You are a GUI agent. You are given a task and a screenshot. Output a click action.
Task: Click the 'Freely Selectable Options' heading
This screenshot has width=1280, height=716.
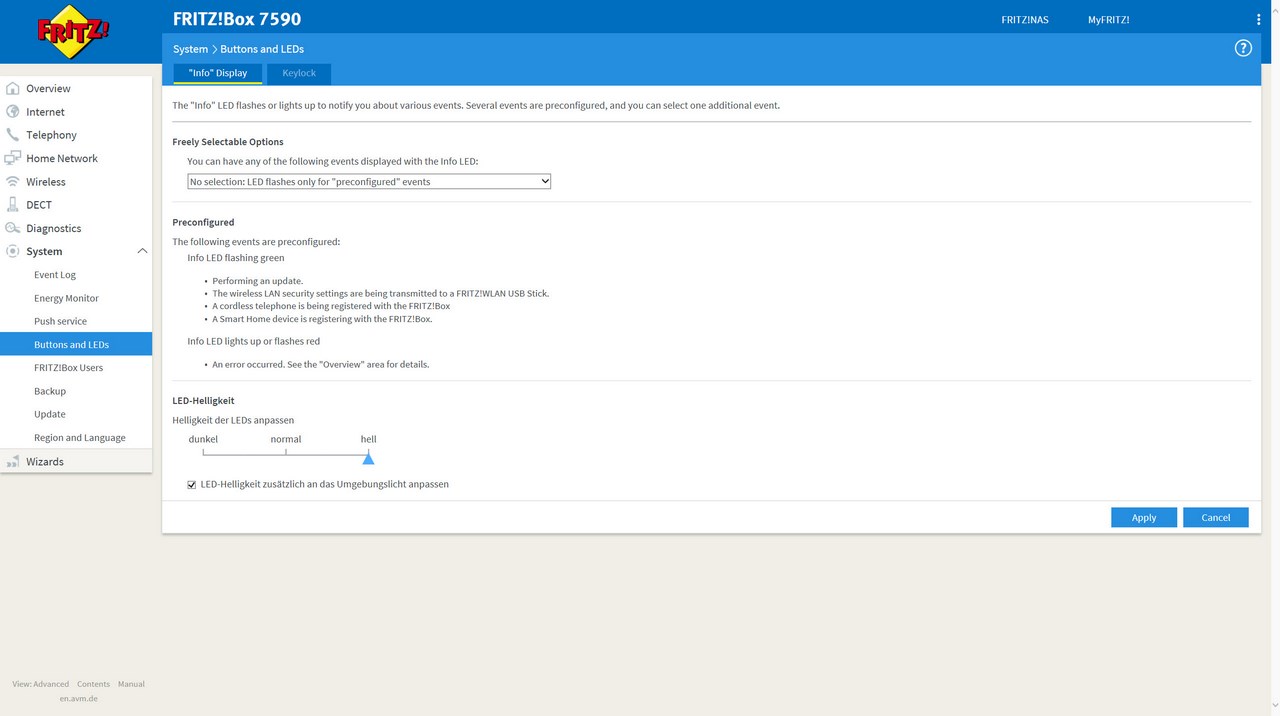[x=228, y=142]
